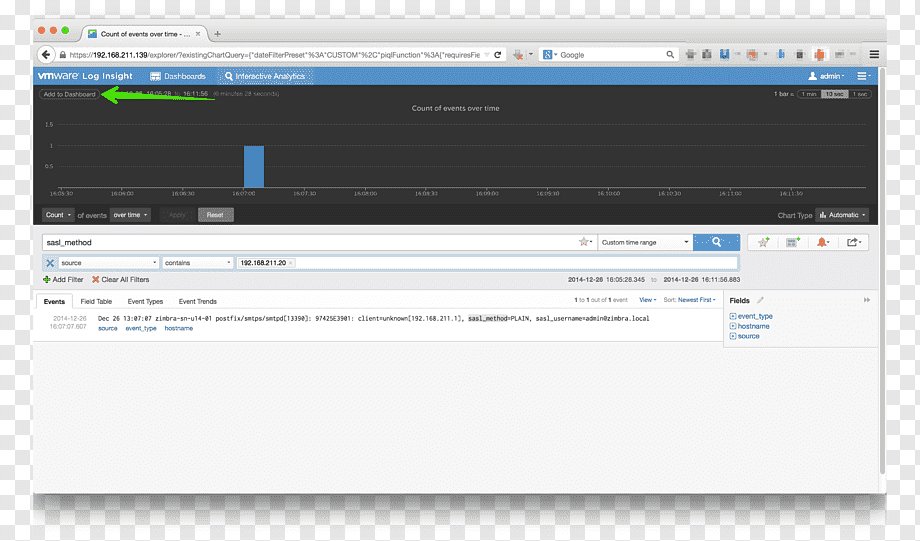Image resolution: width=920 pixels, height=541 pixels.
Task: Click the blue search magnifier button
Action: [x=716, y=242]
